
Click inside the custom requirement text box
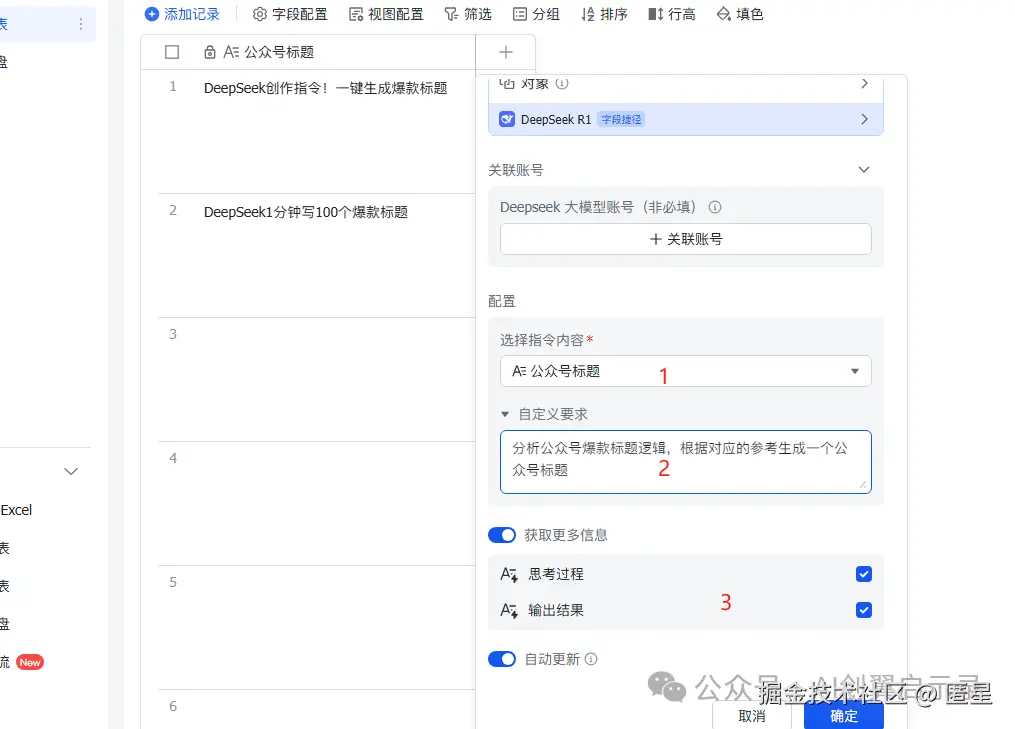point(684,460)
